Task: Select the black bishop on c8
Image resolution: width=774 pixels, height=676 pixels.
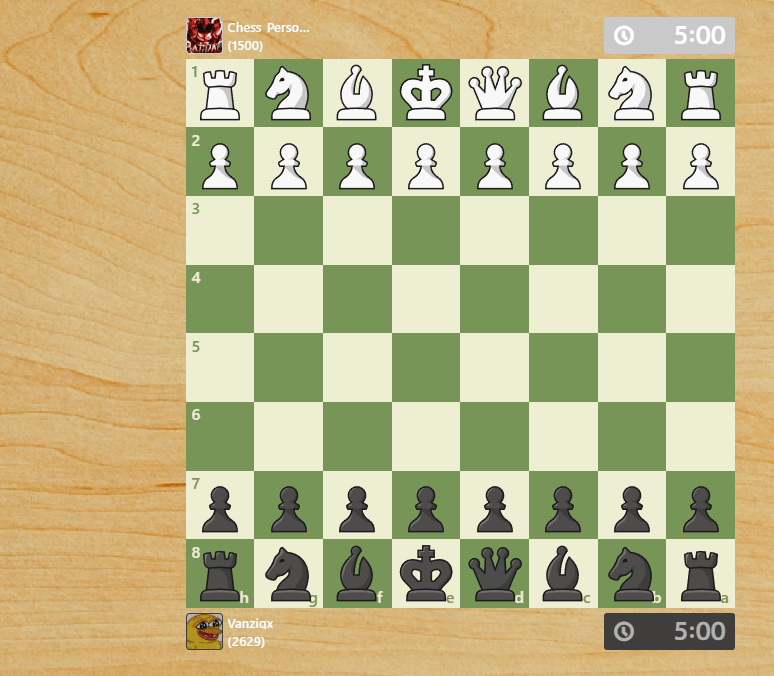Action: point(563,574)
